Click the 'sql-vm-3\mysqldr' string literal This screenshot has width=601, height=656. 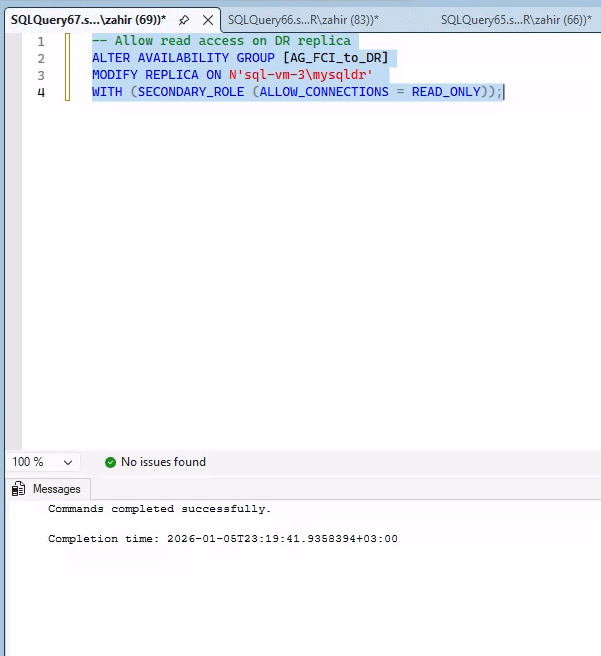pos(300,75)
